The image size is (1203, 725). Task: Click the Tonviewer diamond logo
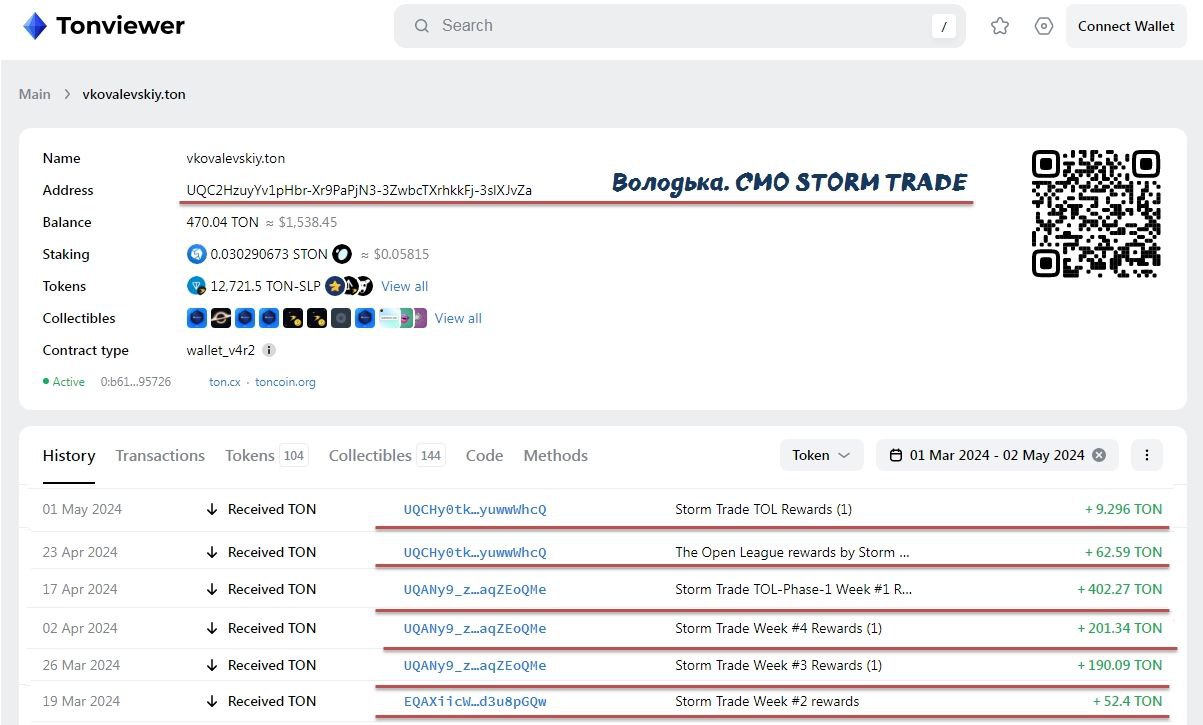click(34, 26)
